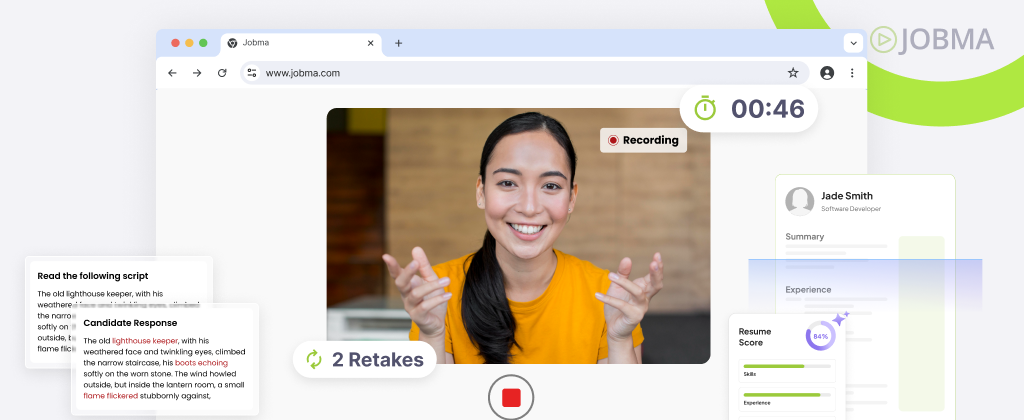Stop recording with the red square button
Image resolution: width=1024 pixels, height=420 pixels.
[x=511, y=397]
